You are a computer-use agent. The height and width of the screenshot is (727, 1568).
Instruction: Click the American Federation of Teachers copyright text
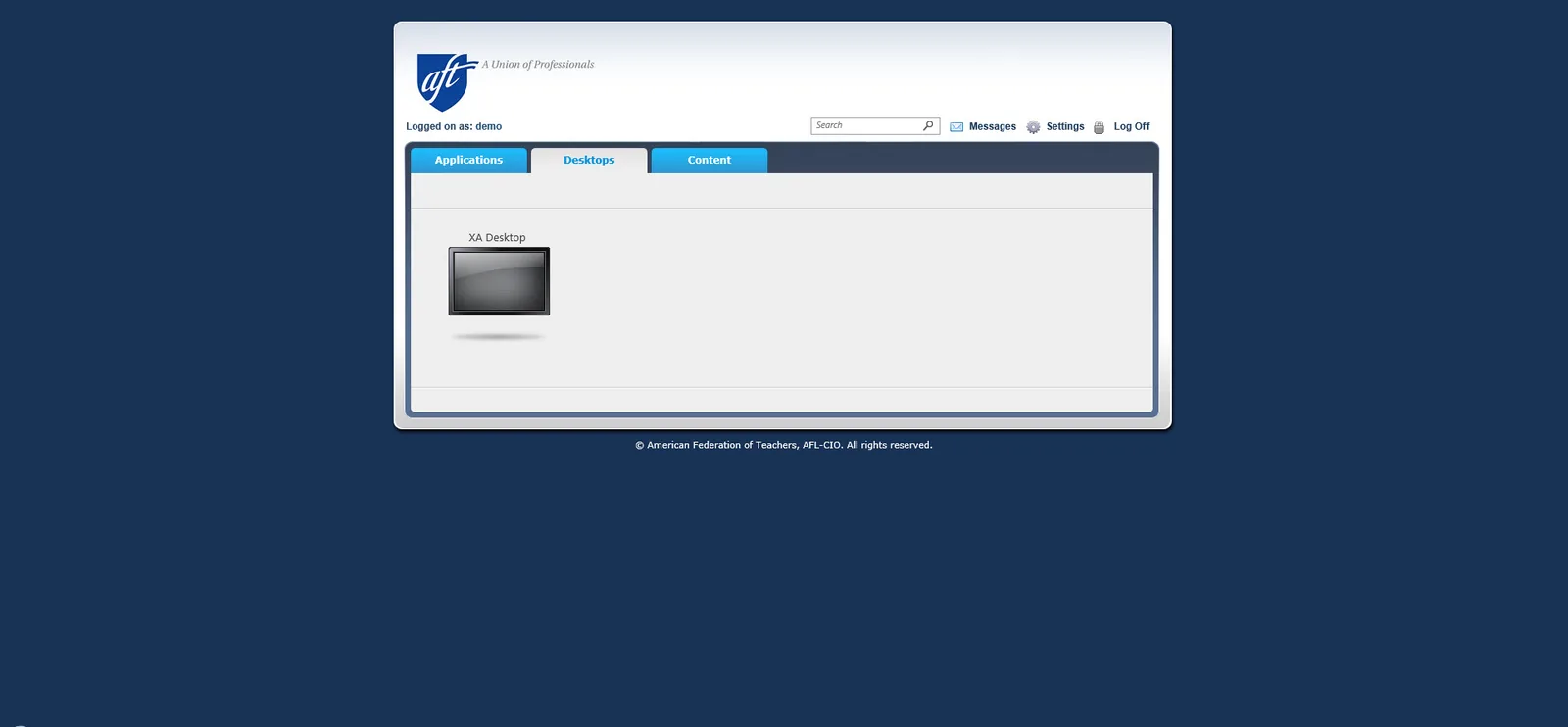[x=784, y=445]
